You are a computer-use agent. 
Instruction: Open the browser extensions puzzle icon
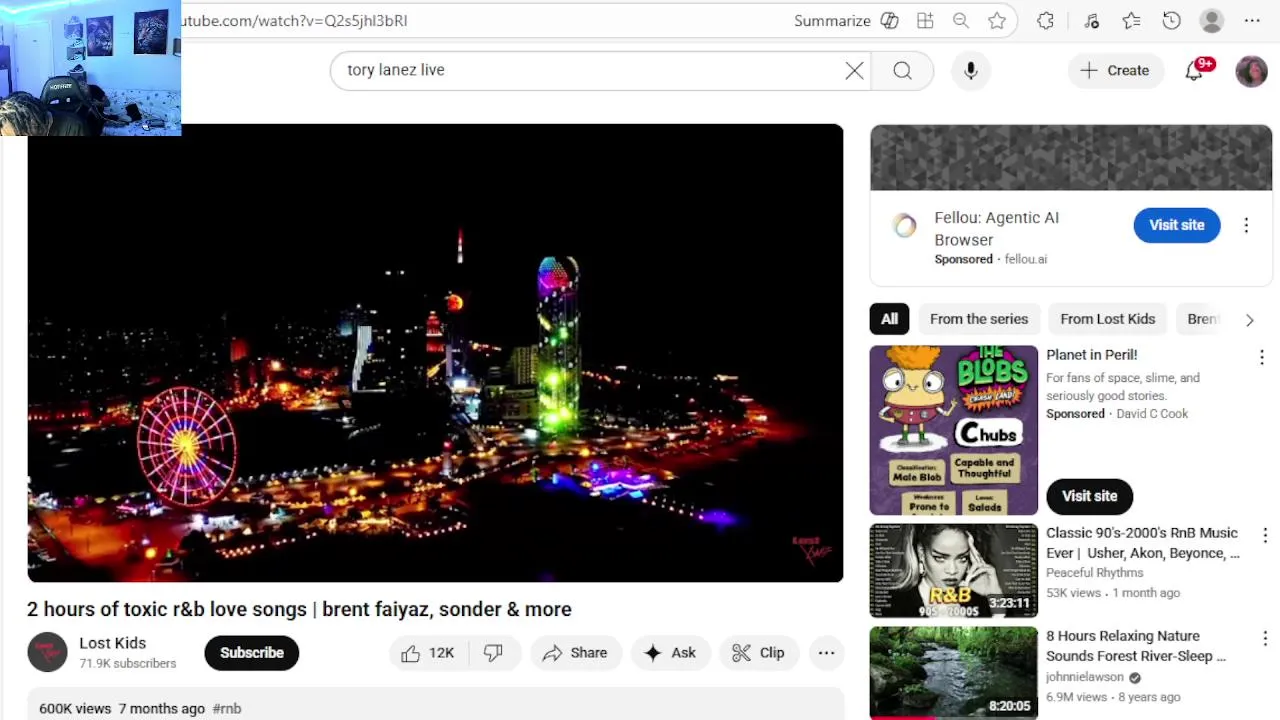[x=1045, y=20]
